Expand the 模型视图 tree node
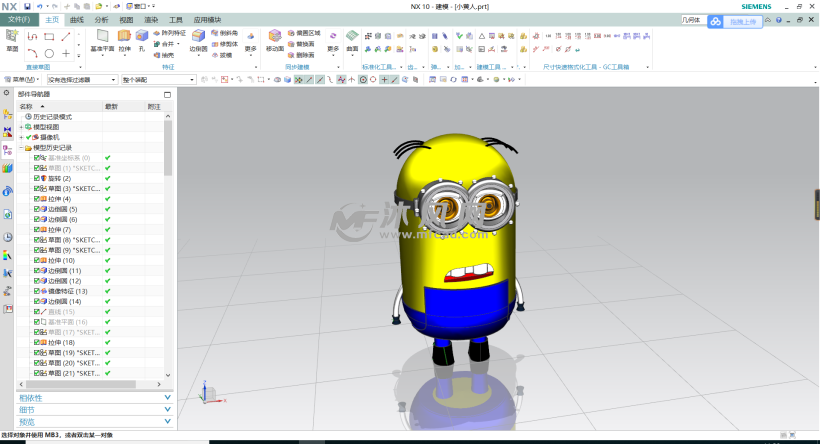The height and width of the screenshot is (444, 820). (21, 127)
